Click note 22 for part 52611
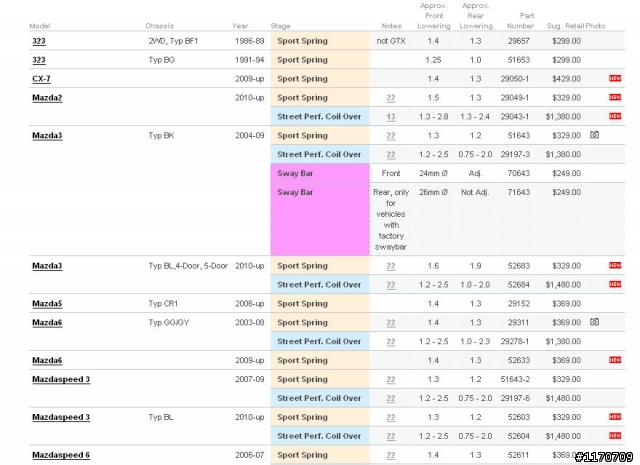This screenshot has height=465, width=640. tap(391, 455)
